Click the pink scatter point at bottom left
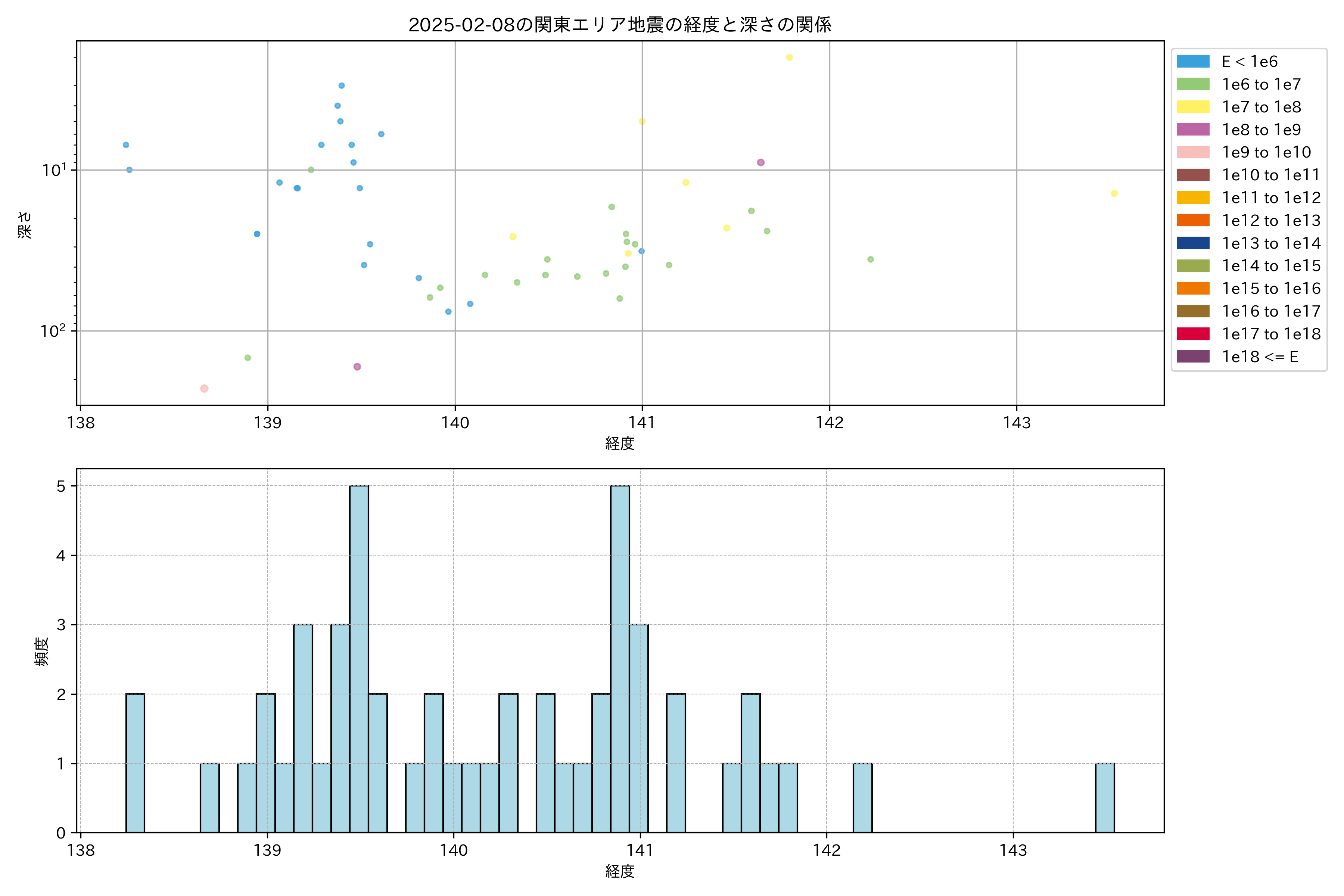Viewport: 1344px width, 896px height. (204, 389)
